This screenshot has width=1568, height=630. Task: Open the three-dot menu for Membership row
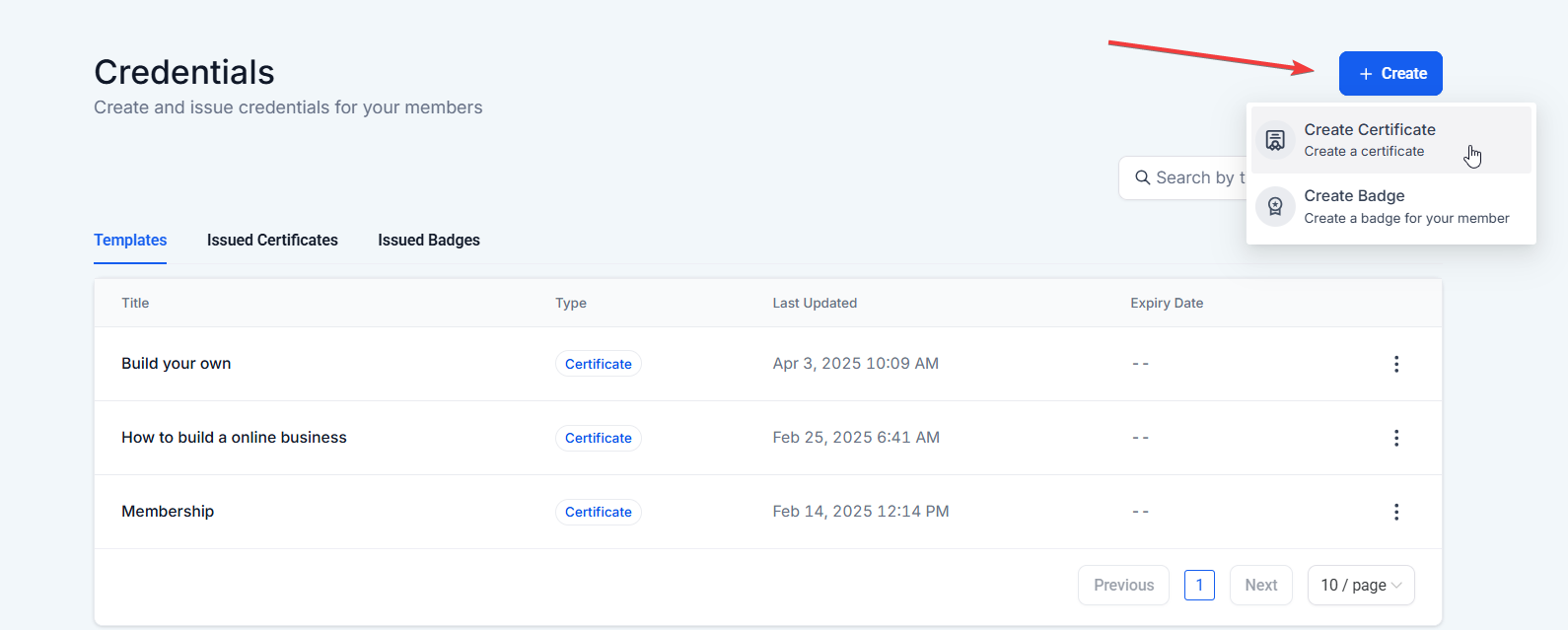tap(1396, 512)
